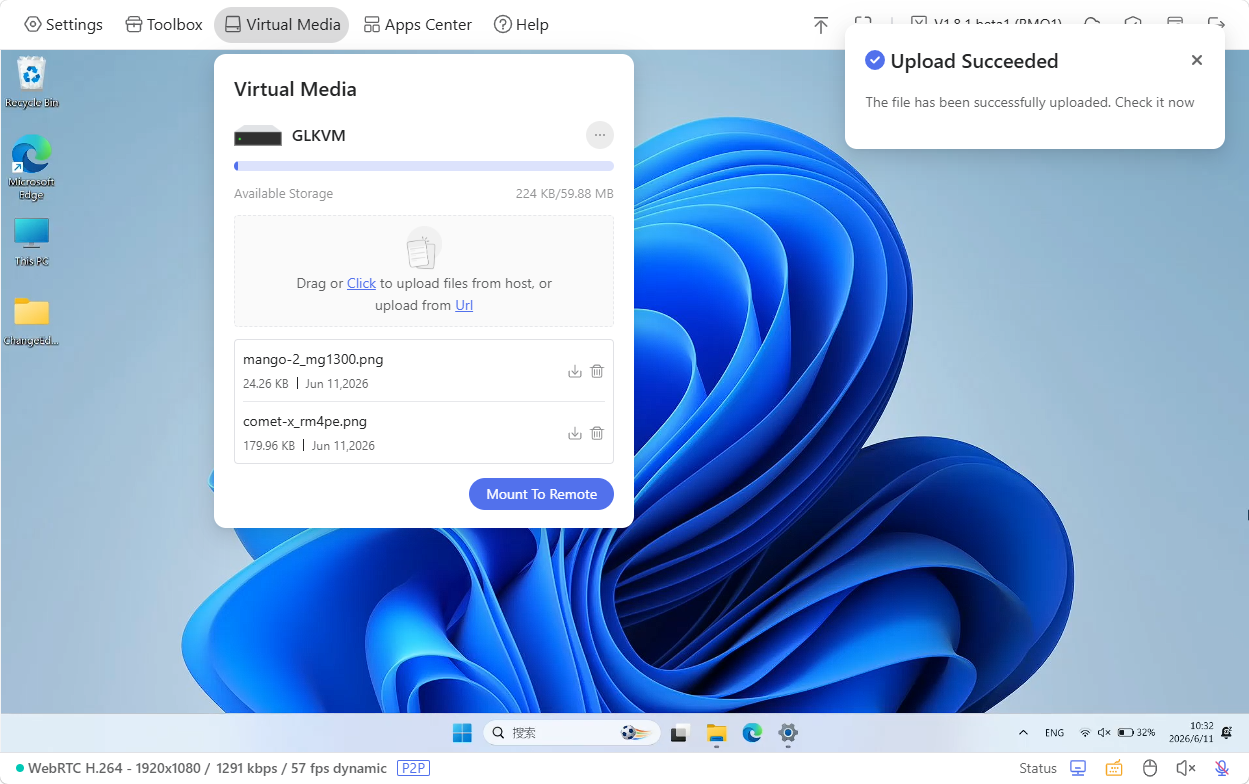Image resolution: width=1249 pixels, height=784 pixels.
Task: Select Microsoft Edge desktop shortcut
Action: pyautogui.click(x=32, y=167)
